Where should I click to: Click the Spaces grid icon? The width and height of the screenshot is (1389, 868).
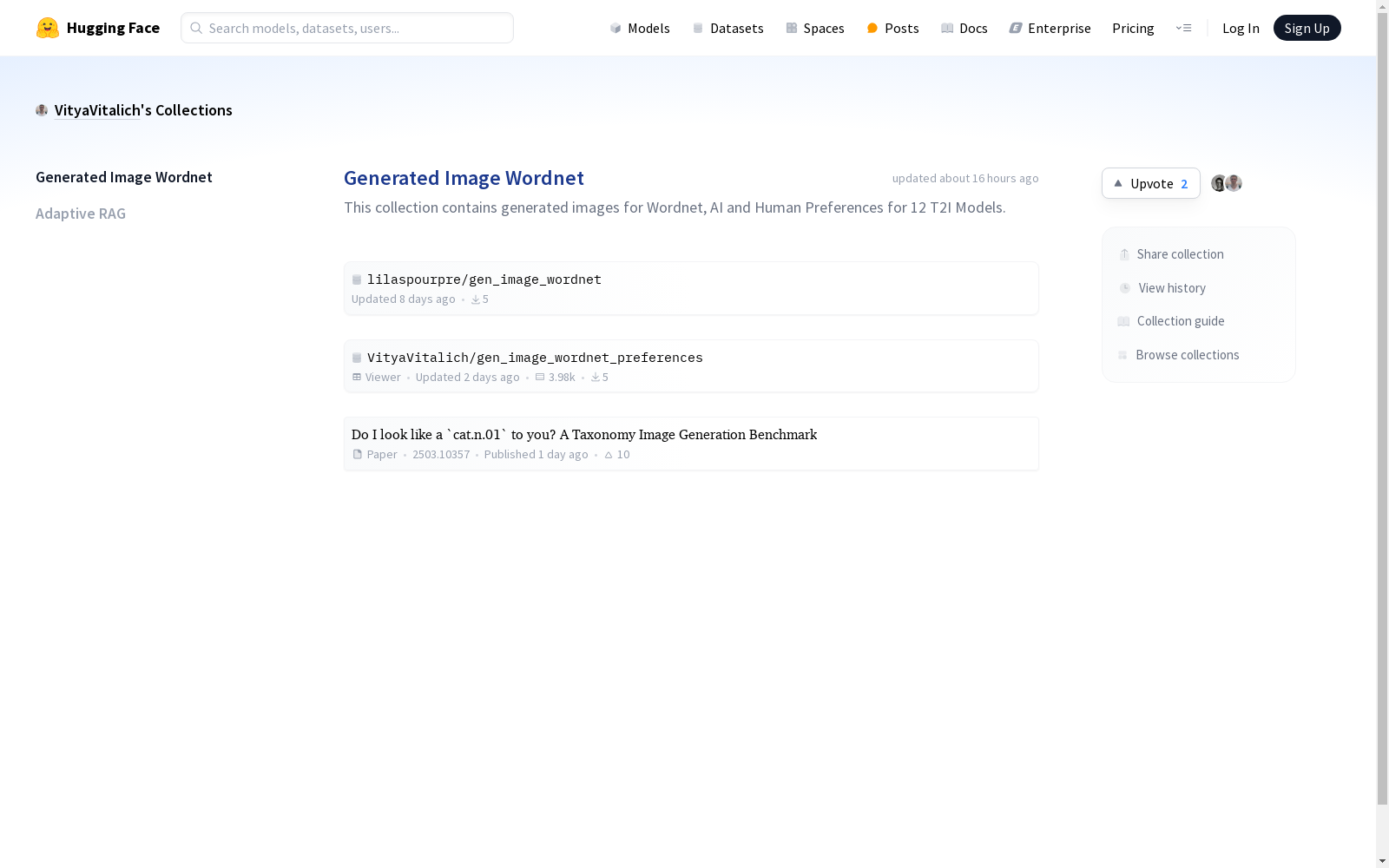(792, 28)
